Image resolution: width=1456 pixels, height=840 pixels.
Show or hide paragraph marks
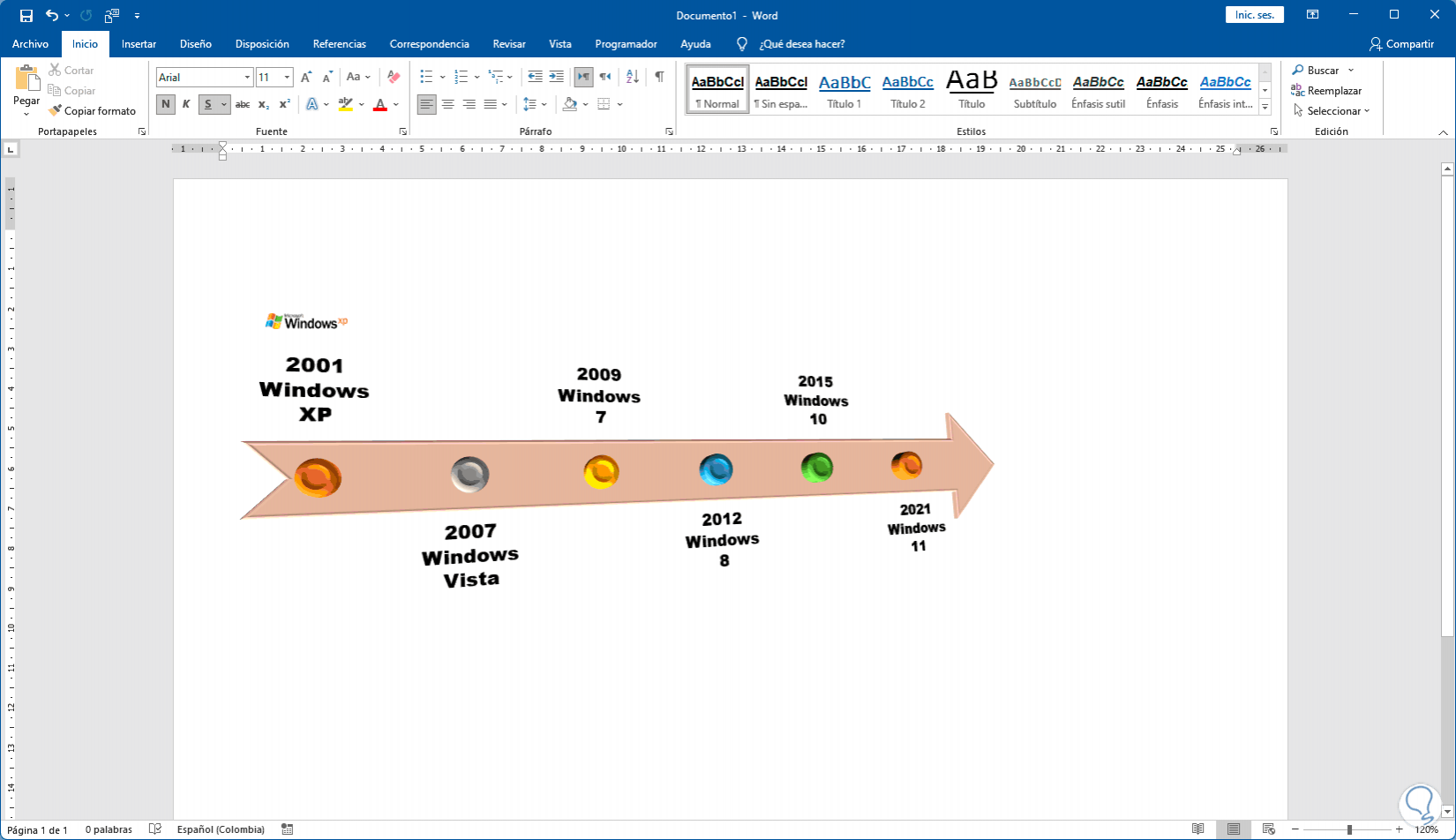pos(659,78)
